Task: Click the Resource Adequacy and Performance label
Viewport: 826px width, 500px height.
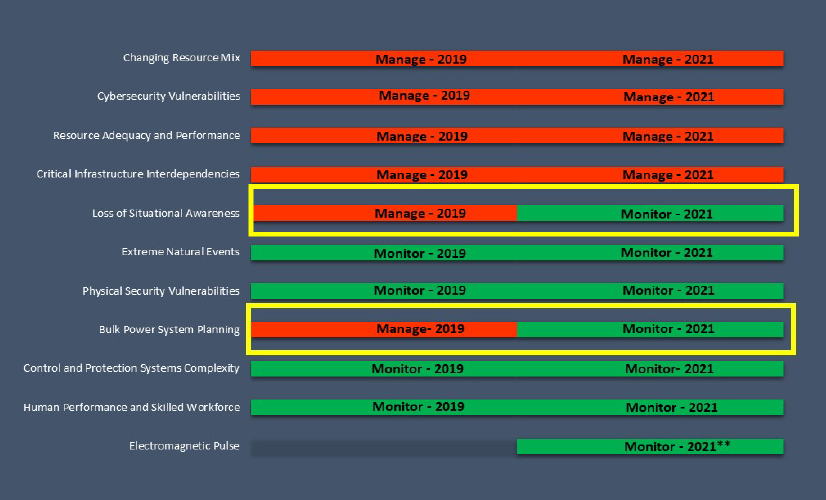Action: tap(146, 135)
